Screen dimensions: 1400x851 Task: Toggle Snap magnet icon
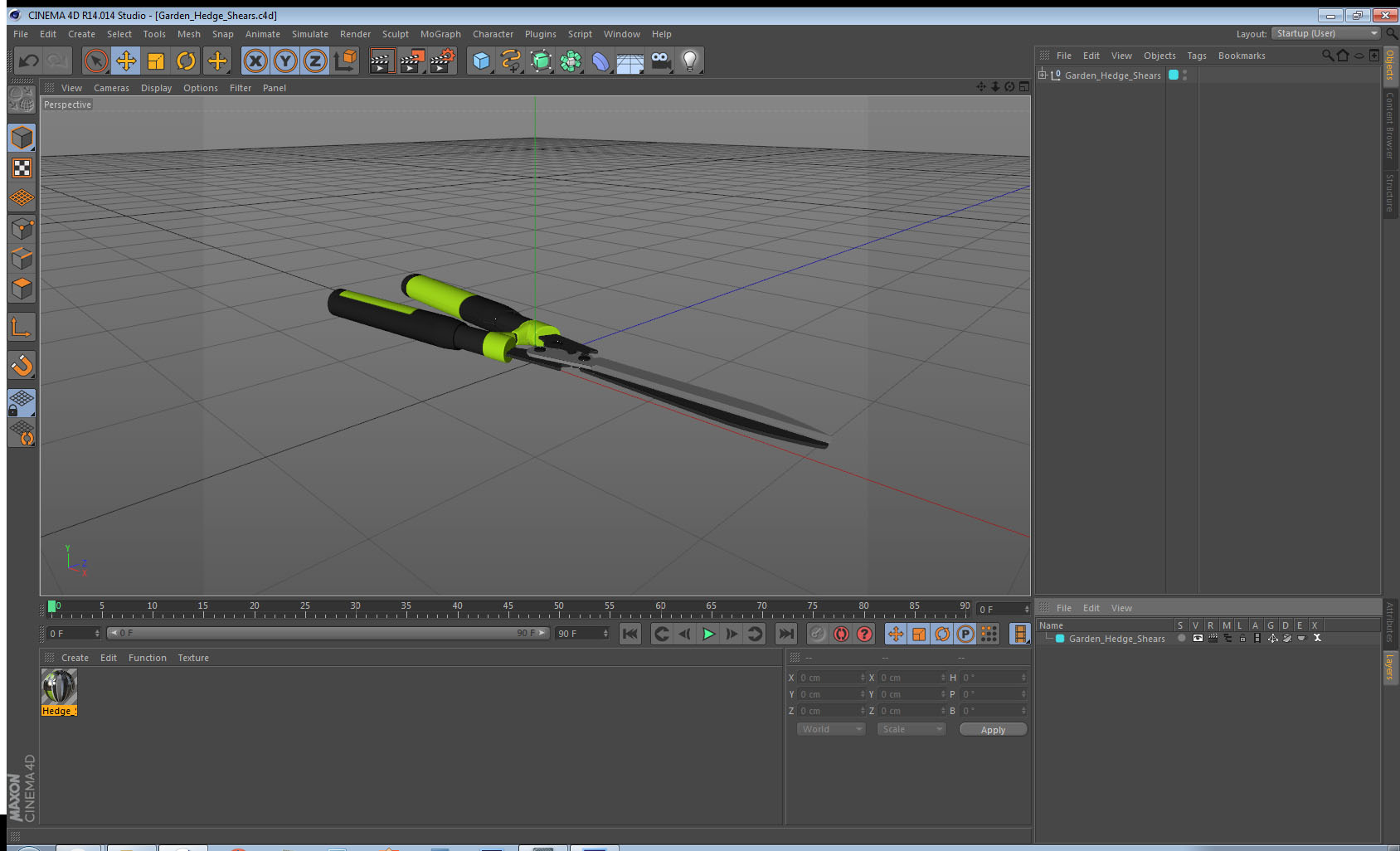click(x=22, y=365)
